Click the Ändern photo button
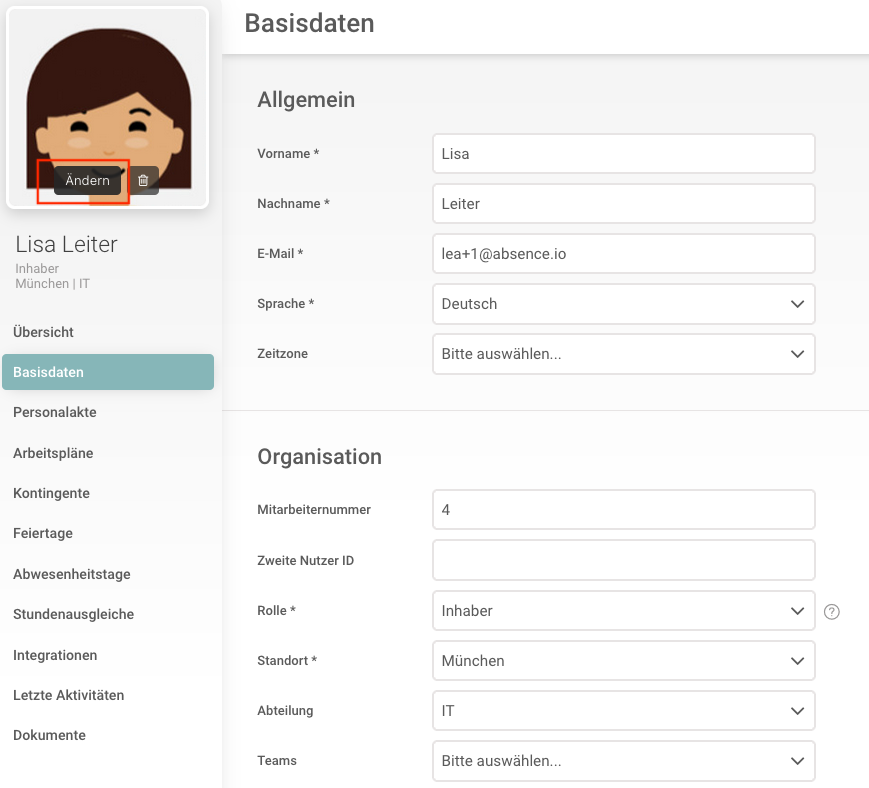The width and height of the screenshot is (869, 788). [x=88, y=181]
